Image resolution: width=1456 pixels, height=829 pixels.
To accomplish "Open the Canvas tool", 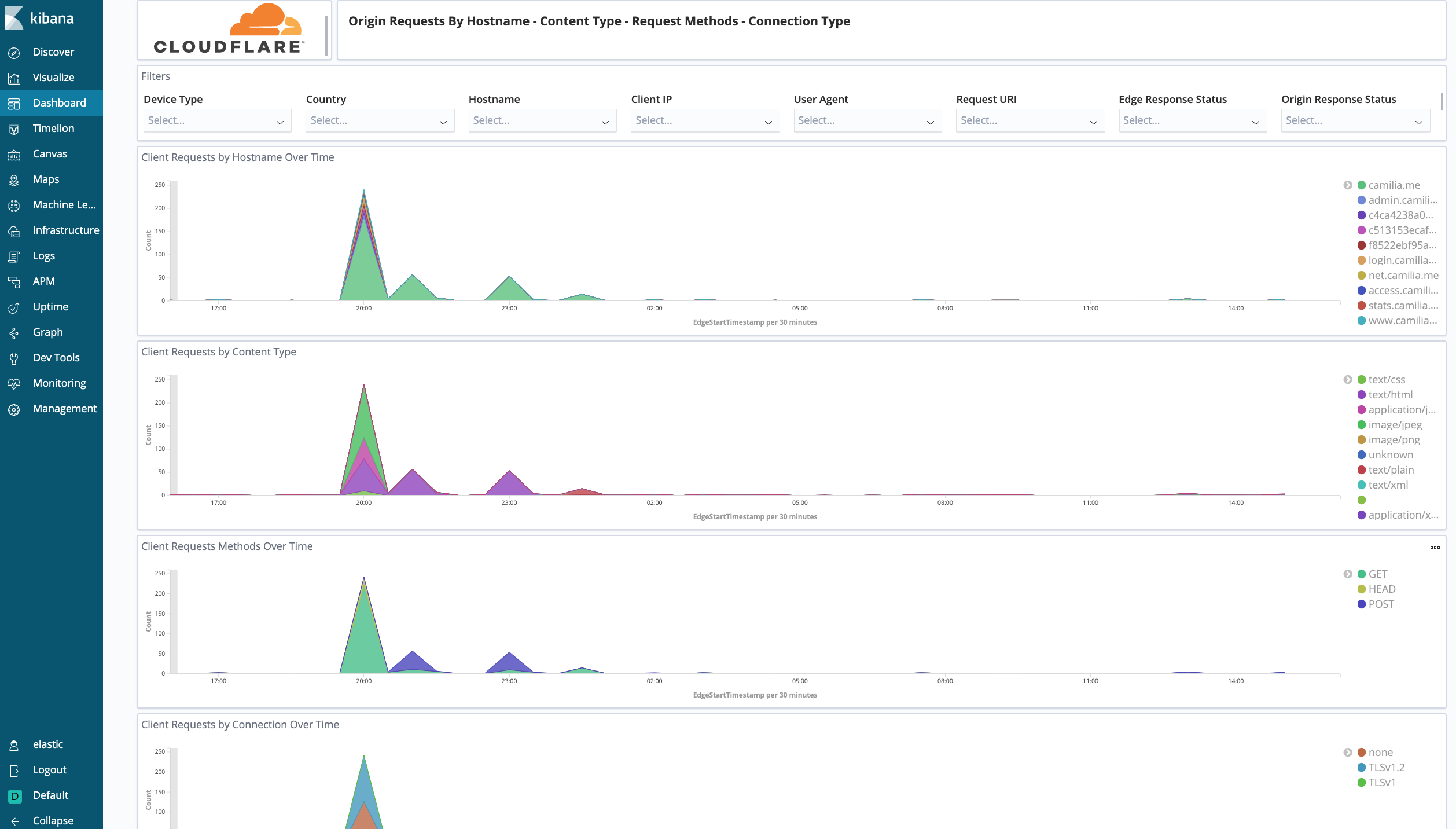I will pos(50,153).
